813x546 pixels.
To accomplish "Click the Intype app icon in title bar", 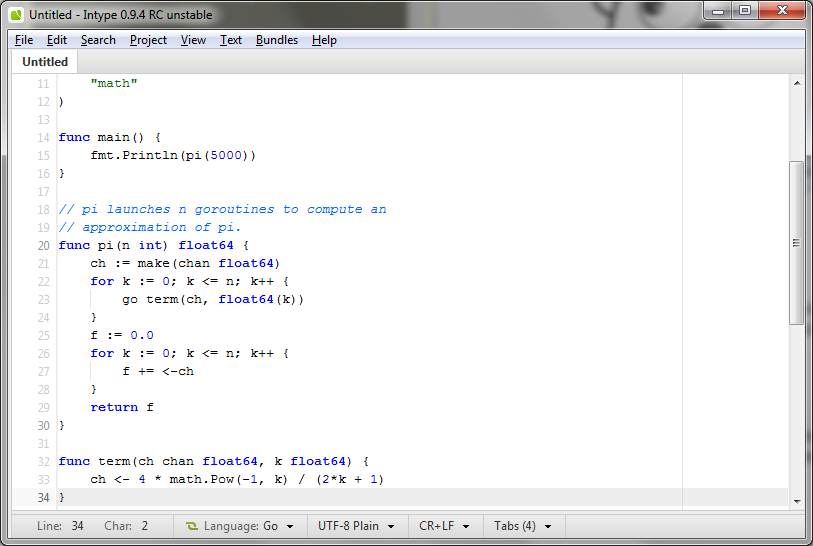I will tap(17, 15).
